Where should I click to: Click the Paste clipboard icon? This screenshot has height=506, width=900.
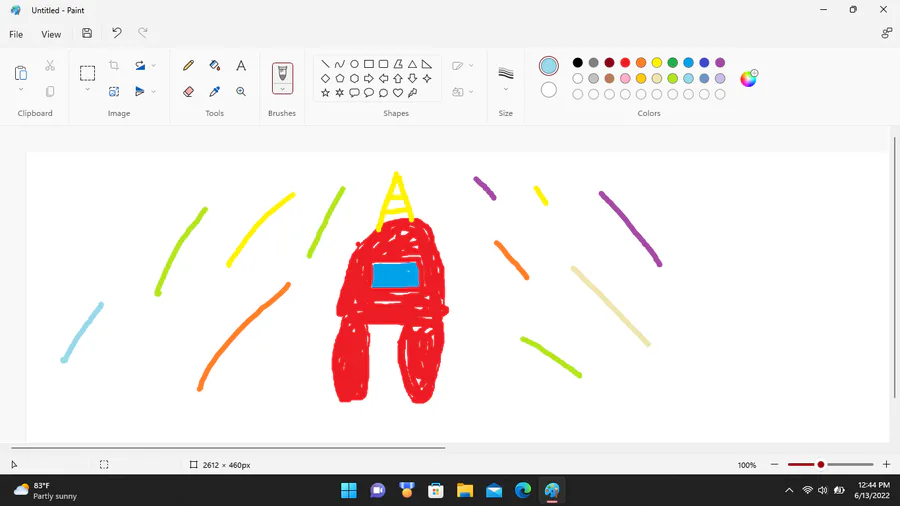(21, 73)
